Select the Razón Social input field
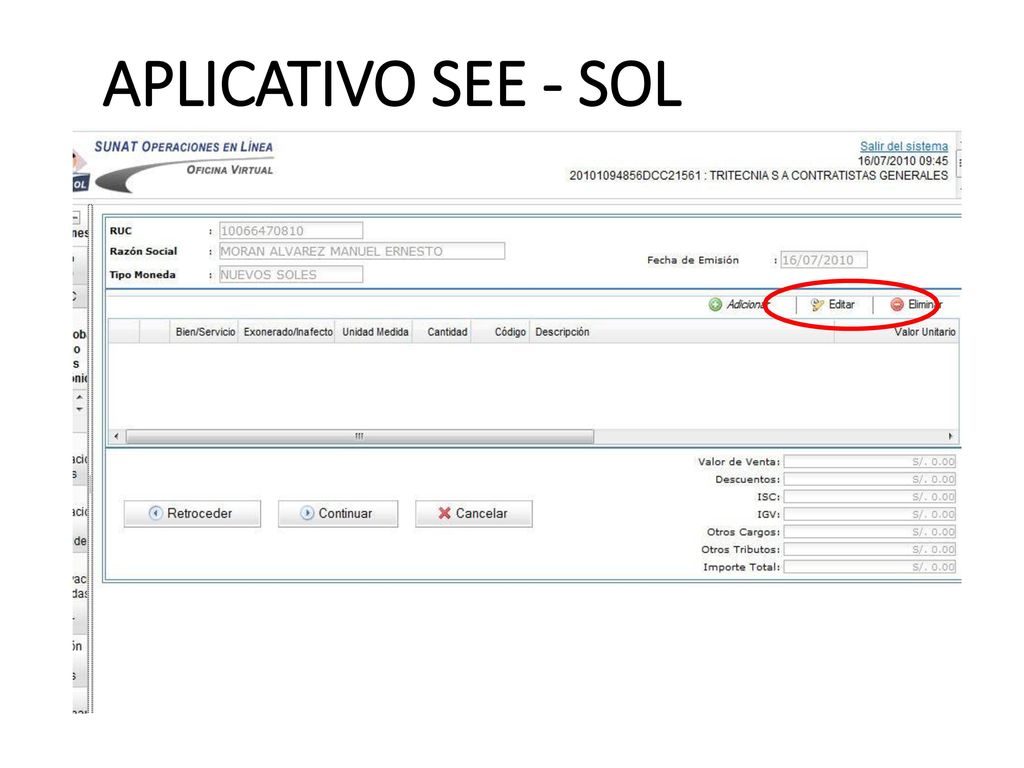Viewport: 1024px width, 768px height. point(362,251)
